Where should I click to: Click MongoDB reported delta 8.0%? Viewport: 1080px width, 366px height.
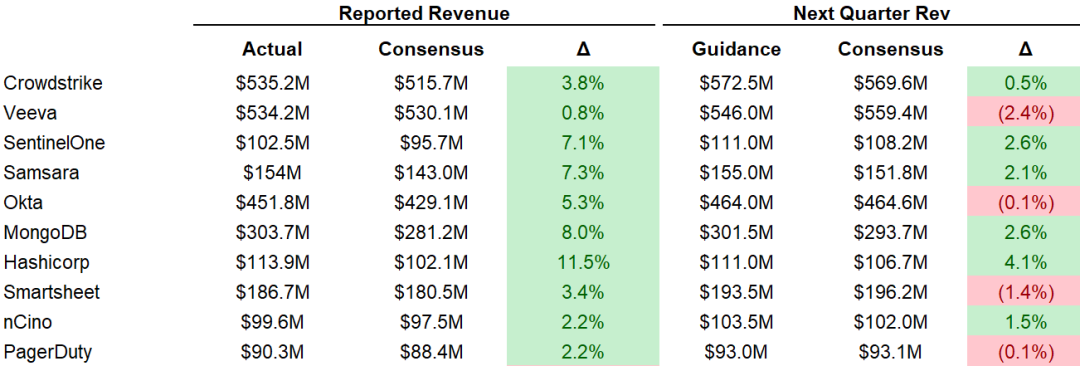[x=583, y=232]
